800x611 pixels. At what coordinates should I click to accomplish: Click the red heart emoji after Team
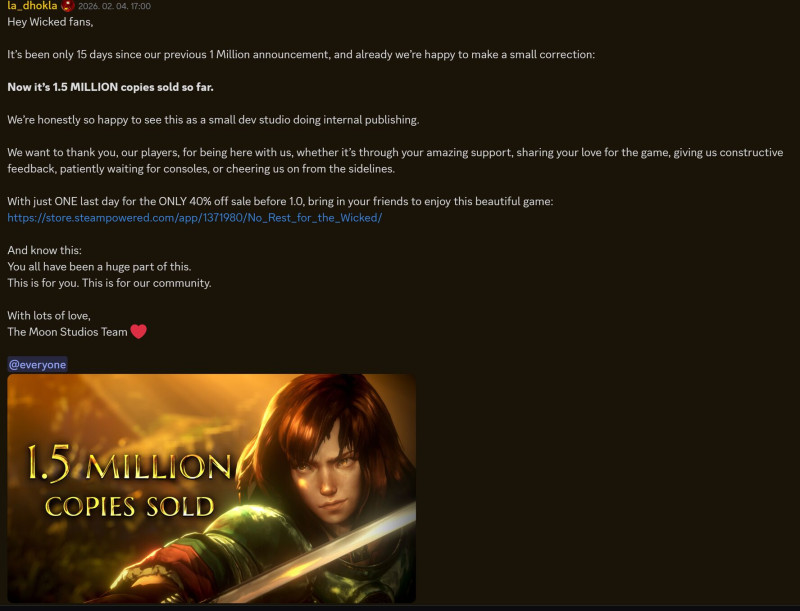pos(138,332)
